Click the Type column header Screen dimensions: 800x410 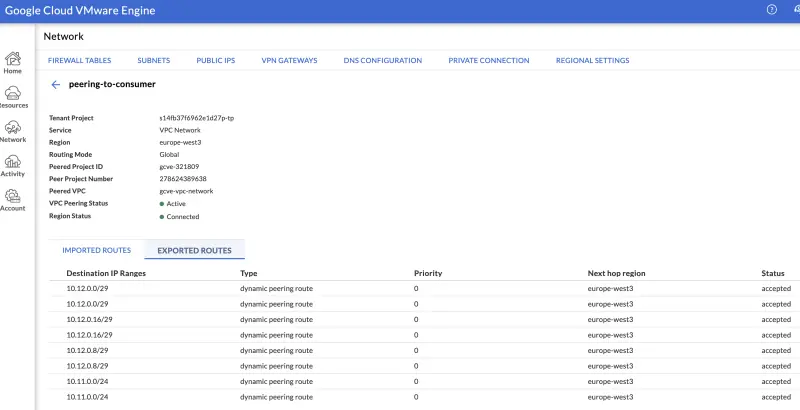[248, 273]
